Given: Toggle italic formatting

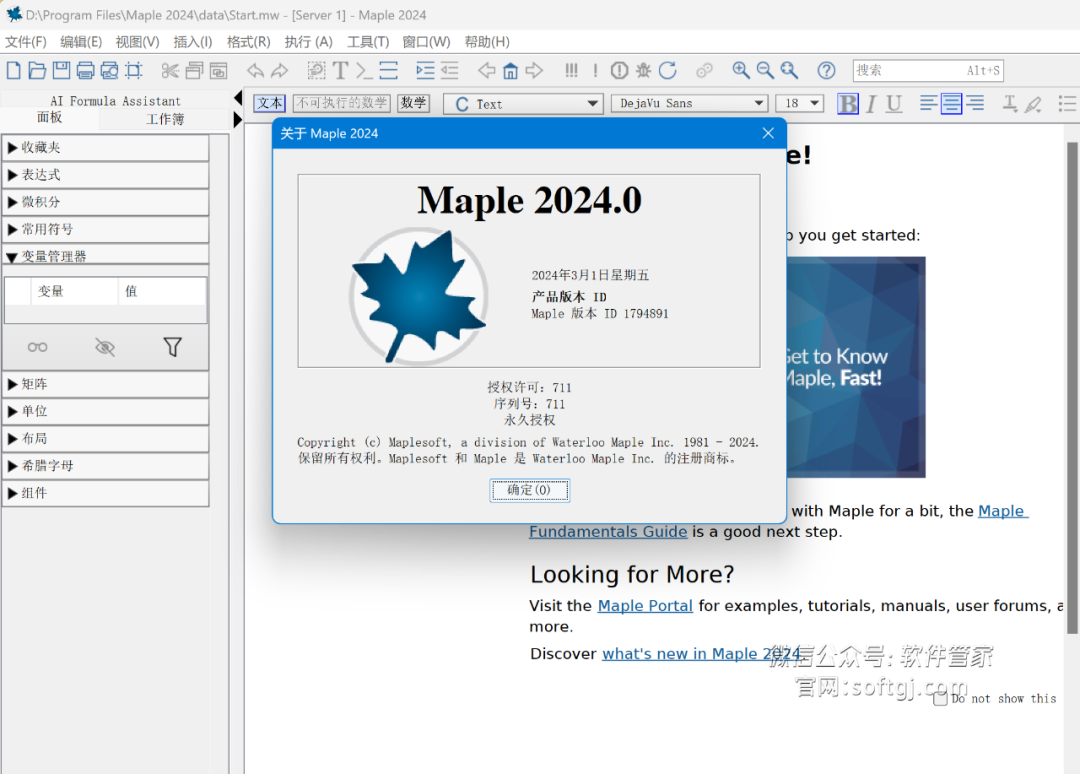Looking at the screenshot, I should tap(871, 104).
